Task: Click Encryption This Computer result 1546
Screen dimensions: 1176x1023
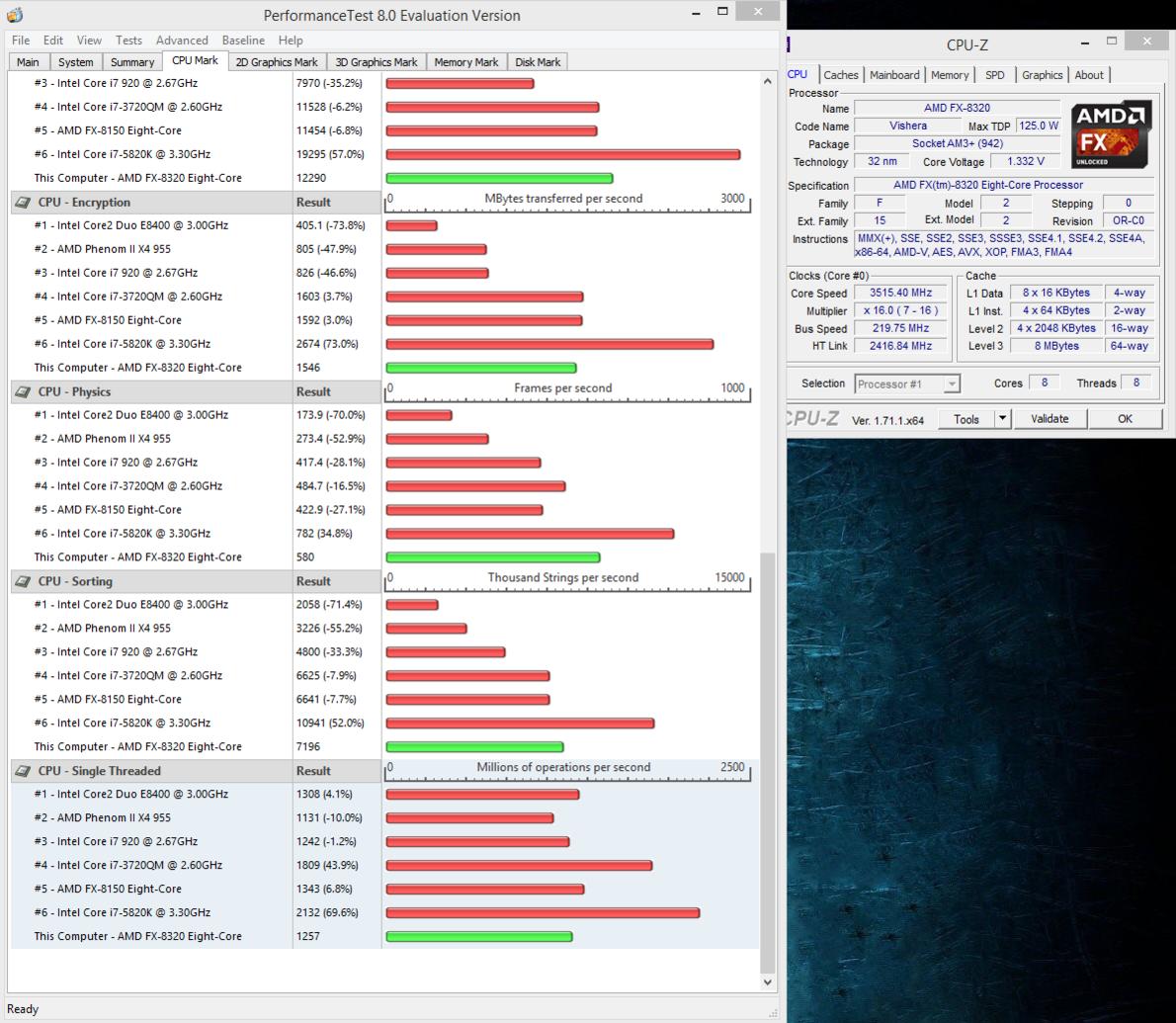Action: click(x=308, y=369)
